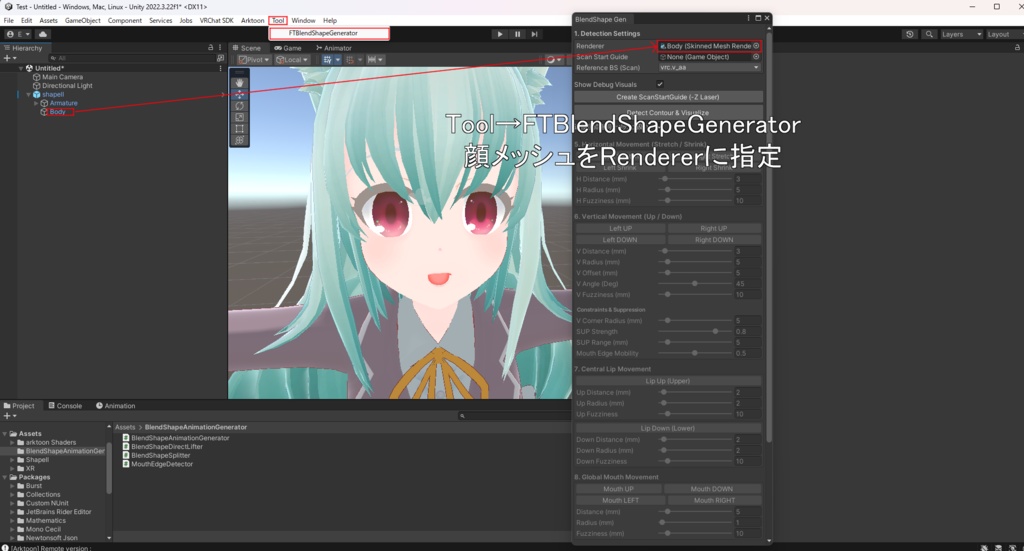The image size is (1024, 551).
Task: Click the Pause button
Action: pyautogui.click(x=517, y=34)
